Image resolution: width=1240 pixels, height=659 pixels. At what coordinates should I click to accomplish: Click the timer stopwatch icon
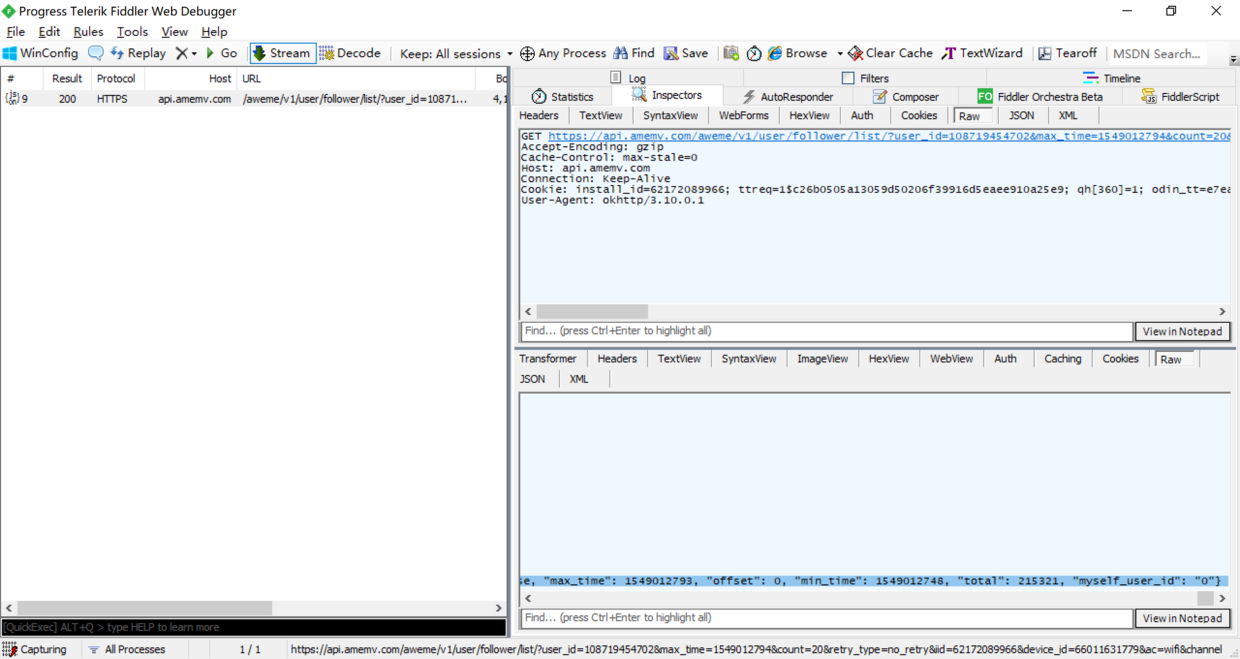coord(754,53)
